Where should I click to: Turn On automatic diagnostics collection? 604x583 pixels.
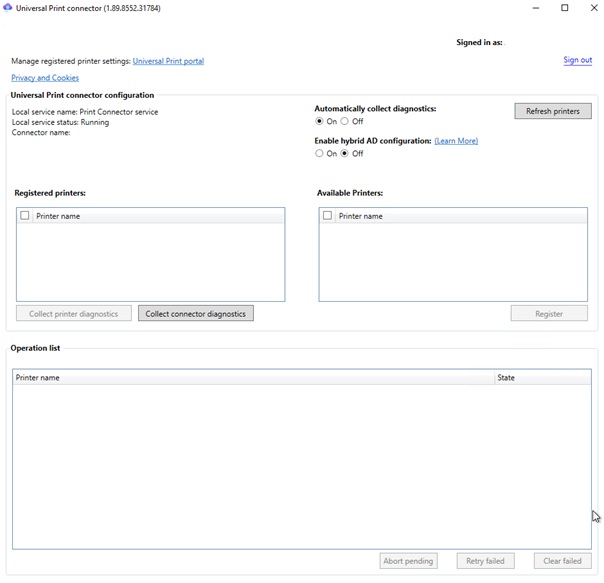coord(319,121)
